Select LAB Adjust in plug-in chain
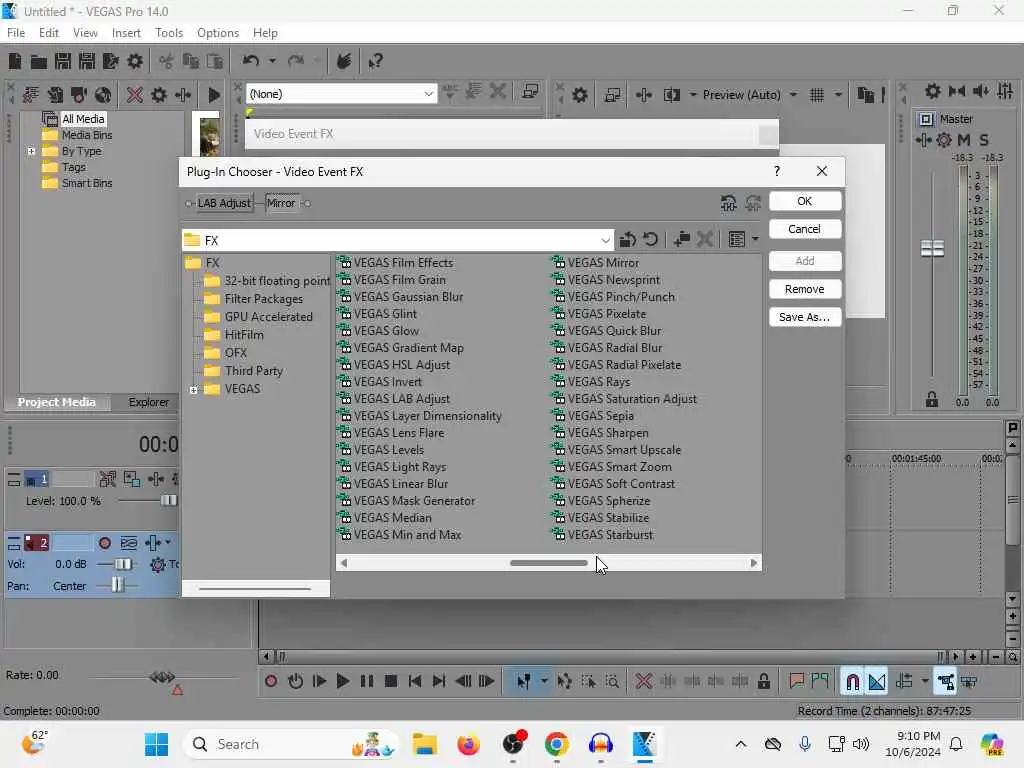This screenshot has width=1024, height=768. click(x=224, y=203)
